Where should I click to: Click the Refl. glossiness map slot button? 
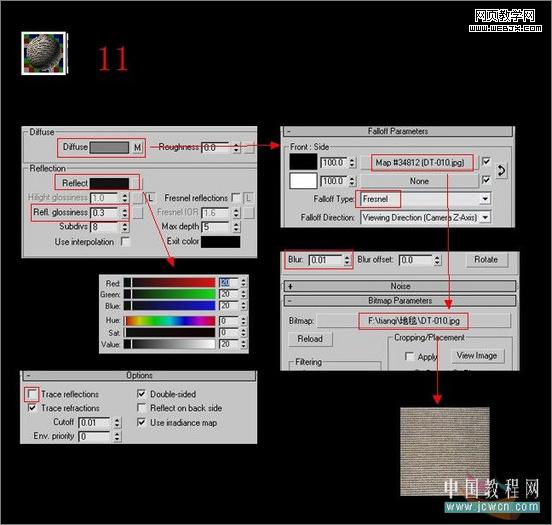click(x=138, y=213)
